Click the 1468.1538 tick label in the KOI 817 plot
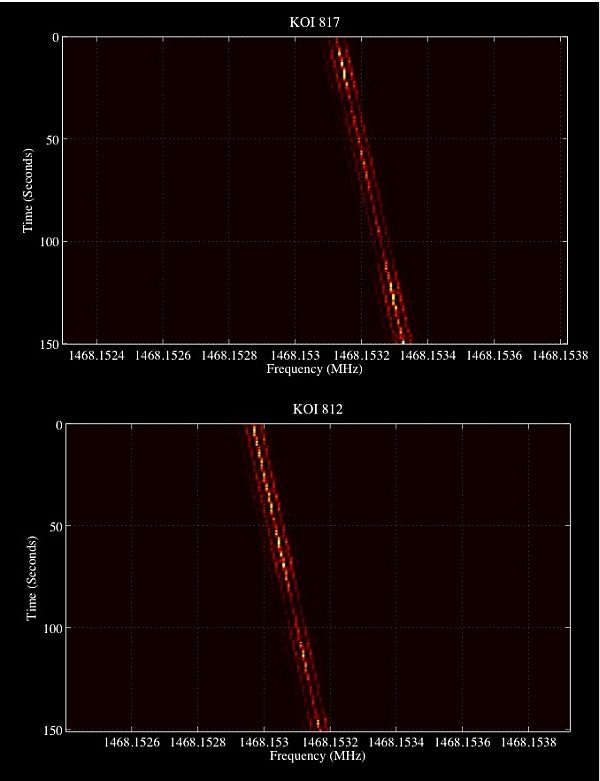This screenshot has height=781, width=600. pyautogui.click(x=560, y=356)
